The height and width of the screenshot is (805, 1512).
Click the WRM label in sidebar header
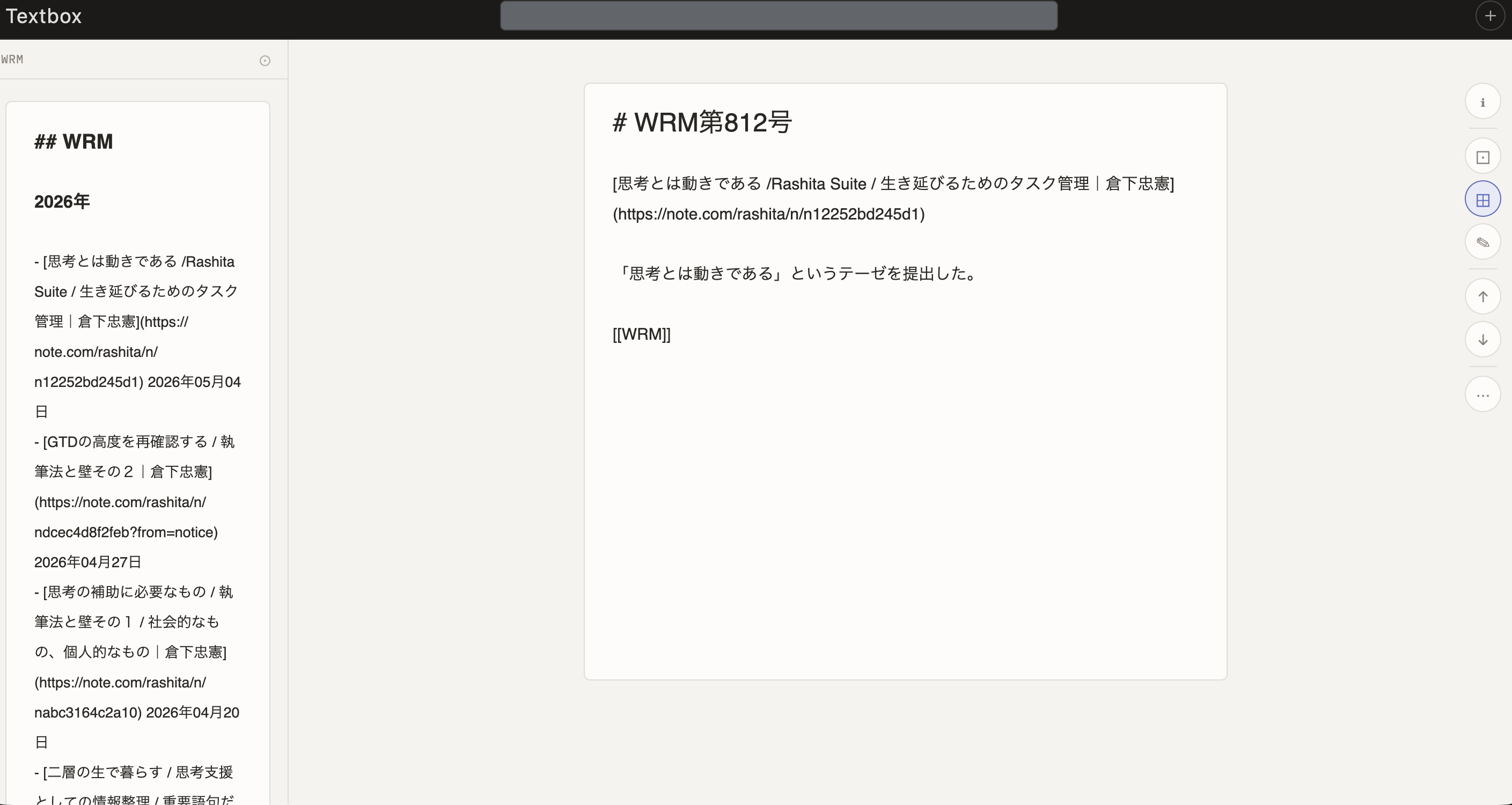click(12, 60)
